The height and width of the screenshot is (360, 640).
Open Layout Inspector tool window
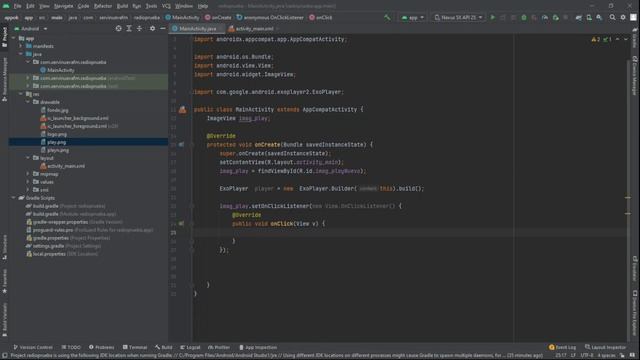point(605,347)
